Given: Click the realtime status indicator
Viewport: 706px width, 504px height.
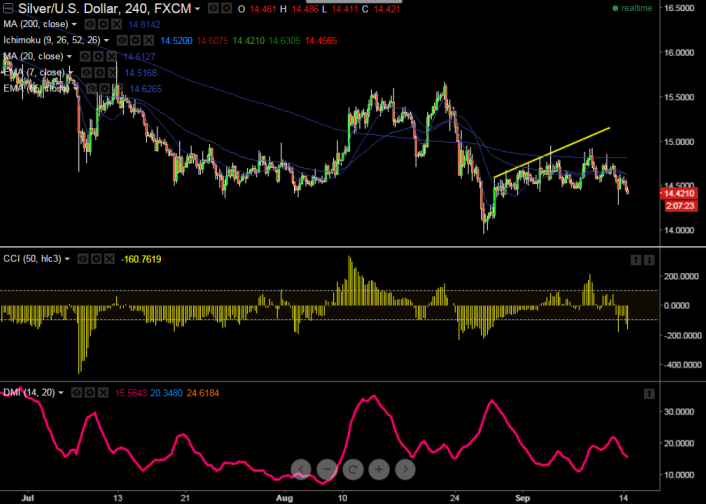Looking at the screenshot, I should pyautogui.click(x=632, y=8).
